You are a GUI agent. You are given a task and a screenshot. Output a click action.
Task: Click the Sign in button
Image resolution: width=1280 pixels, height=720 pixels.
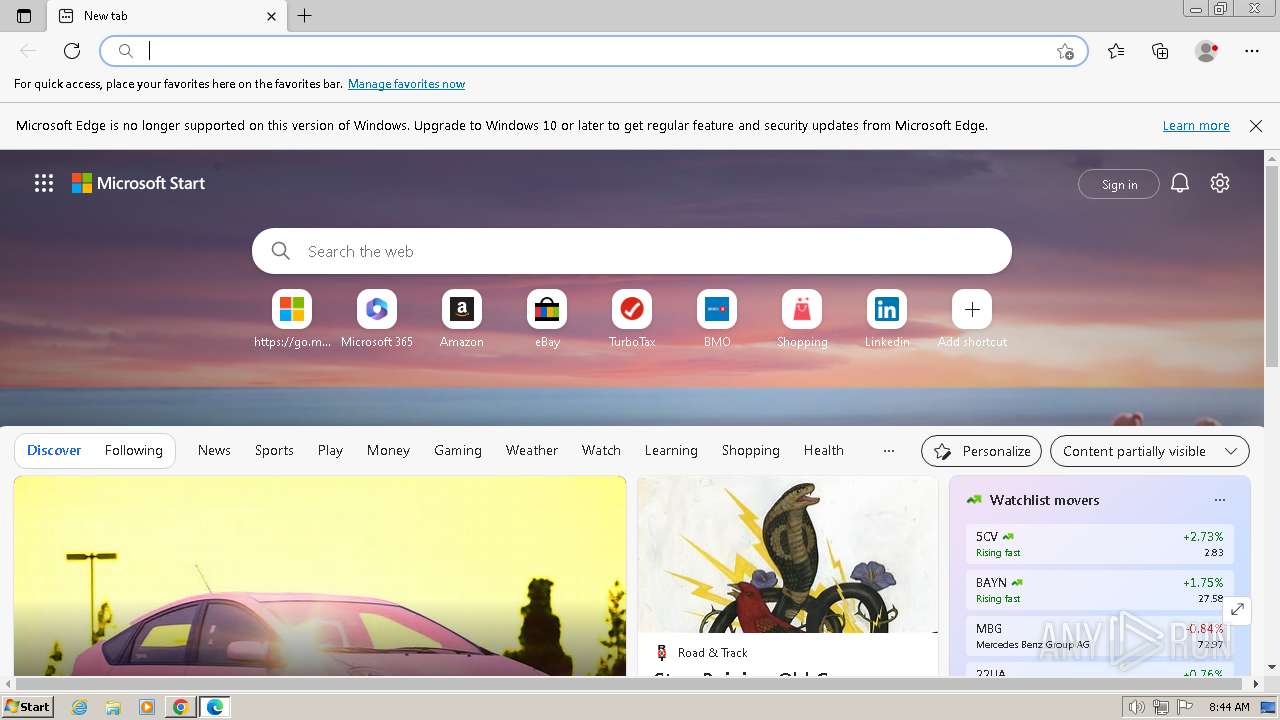(1119, 184)
